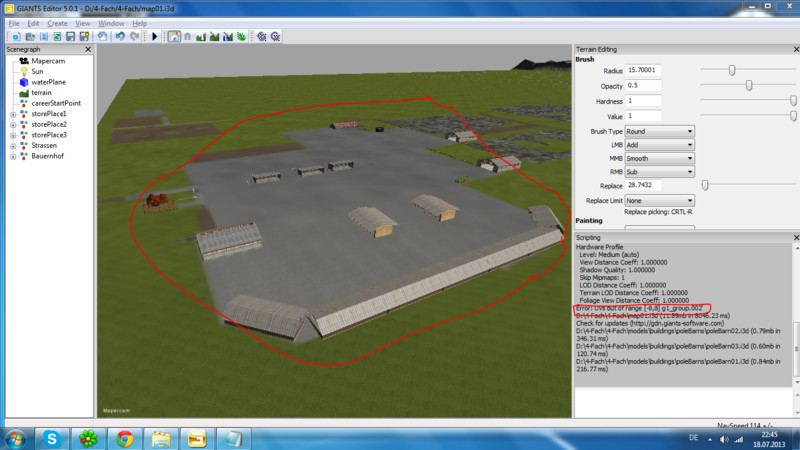
Task: Open the Edit menu
Action: click(33, 23)
